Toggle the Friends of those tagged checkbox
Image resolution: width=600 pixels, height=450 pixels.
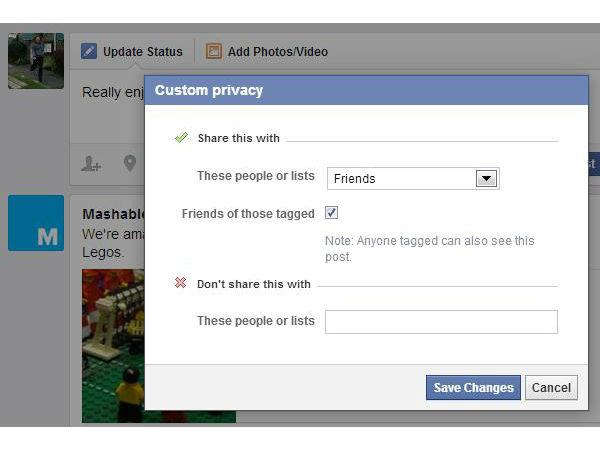pyautogui.click(x=331, y=212)
